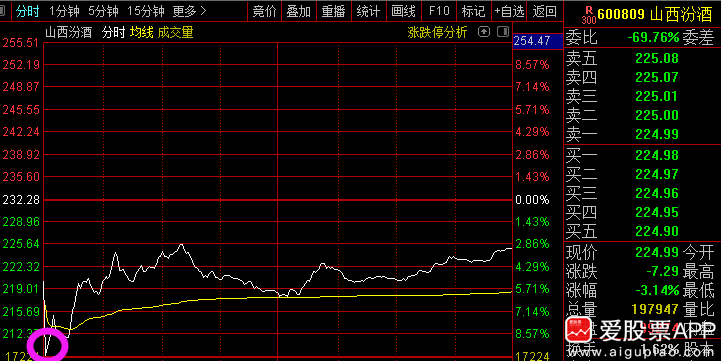The height and width of the screenshot is (361, 721).
Task: Click the blue 254.47 price box
Action: pyautogui.click(x=538, y=41)
